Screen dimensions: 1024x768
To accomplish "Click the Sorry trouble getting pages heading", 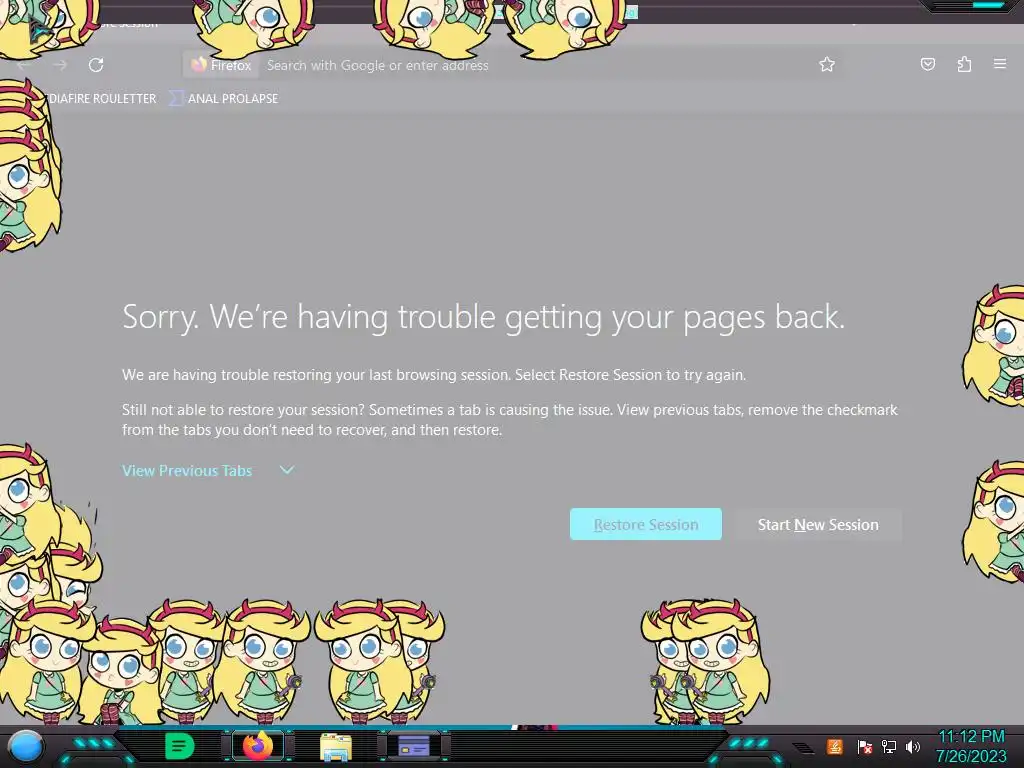I will 483,317.
